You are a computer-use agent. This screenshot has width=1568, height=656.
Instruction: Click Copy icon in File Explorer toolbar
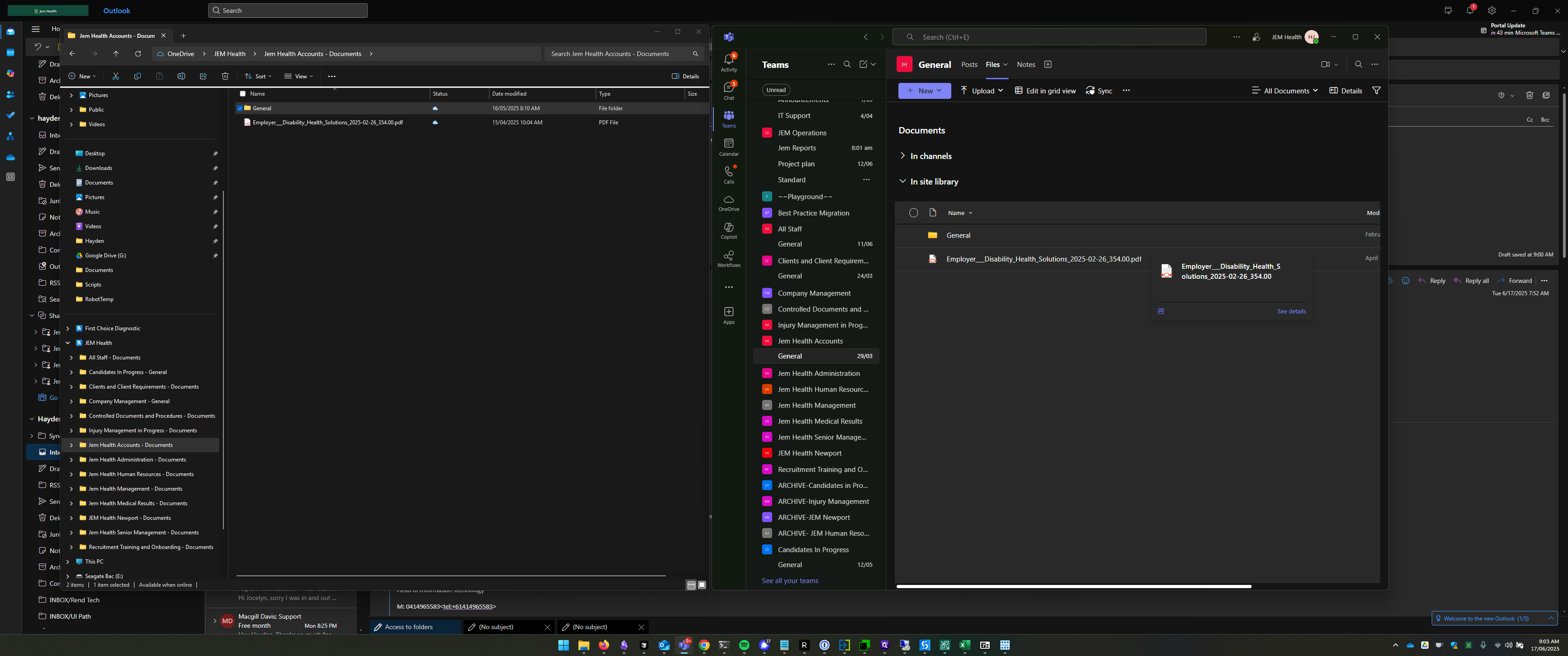tap(138, 76)
